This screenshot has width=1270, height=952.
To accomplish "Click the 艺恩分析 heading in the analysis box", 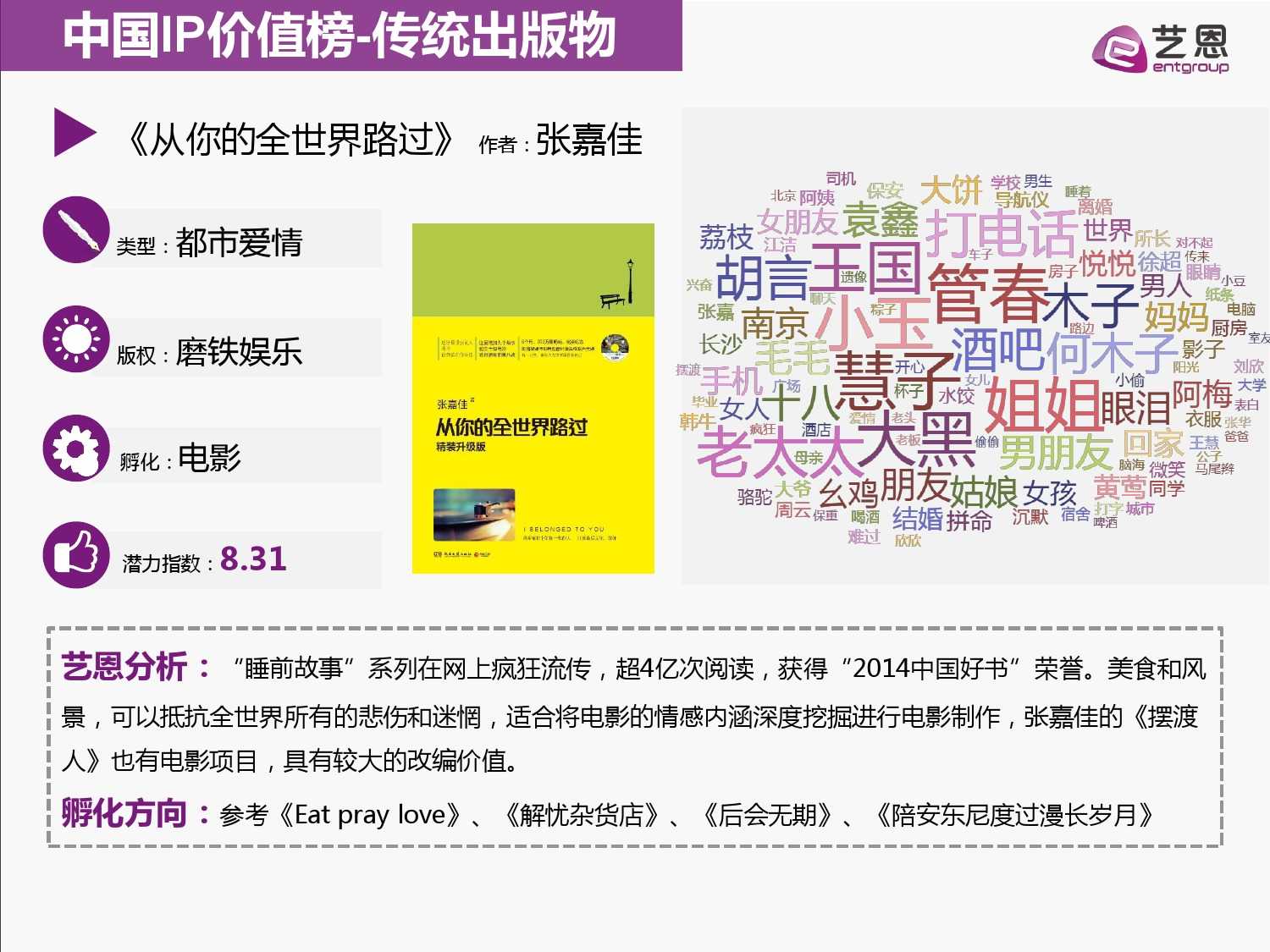I will pyautogui.click(x=124, y=667).
